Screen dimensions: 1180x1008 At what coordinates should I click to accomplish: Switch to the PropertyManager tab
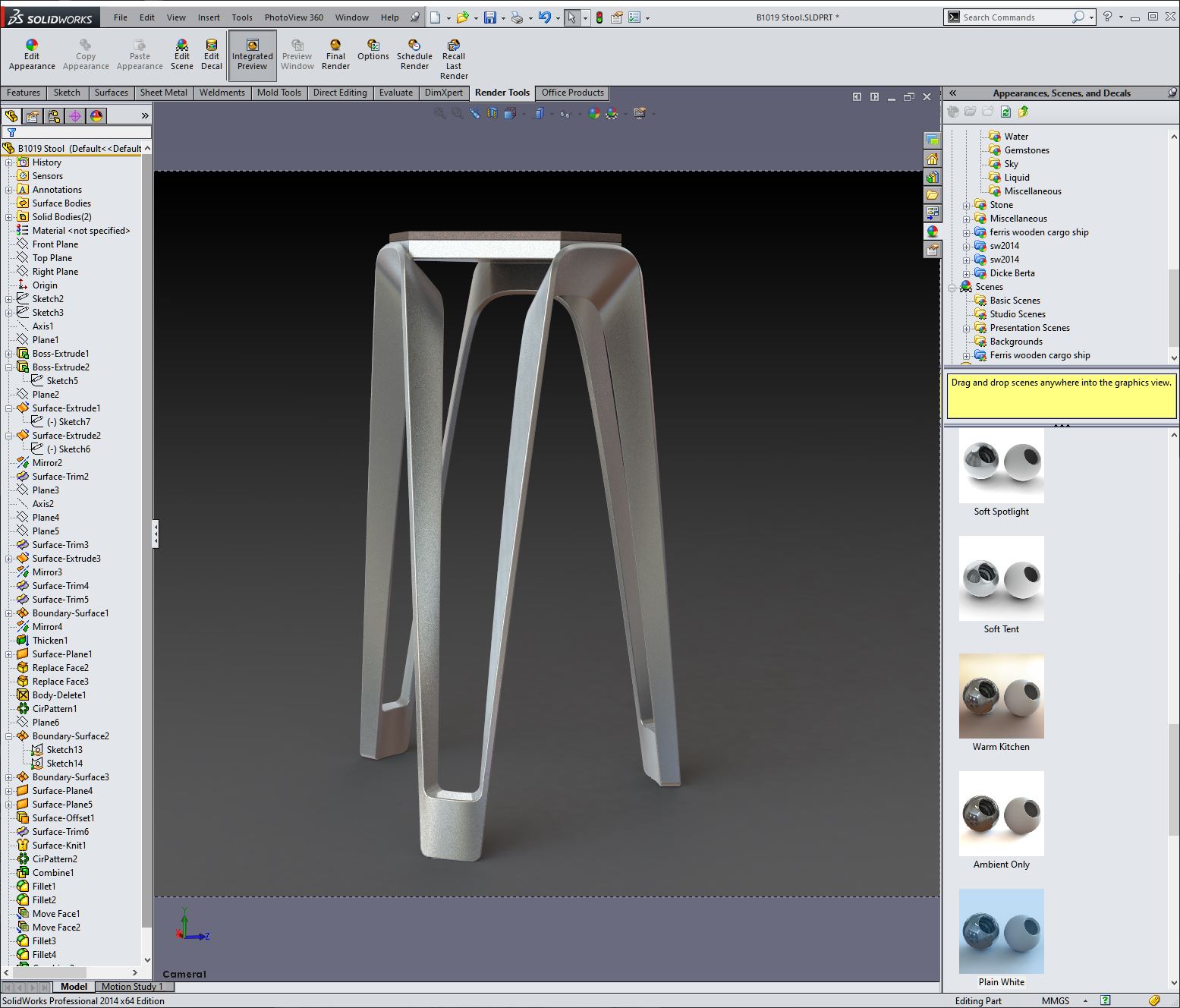tap(33, 116)
